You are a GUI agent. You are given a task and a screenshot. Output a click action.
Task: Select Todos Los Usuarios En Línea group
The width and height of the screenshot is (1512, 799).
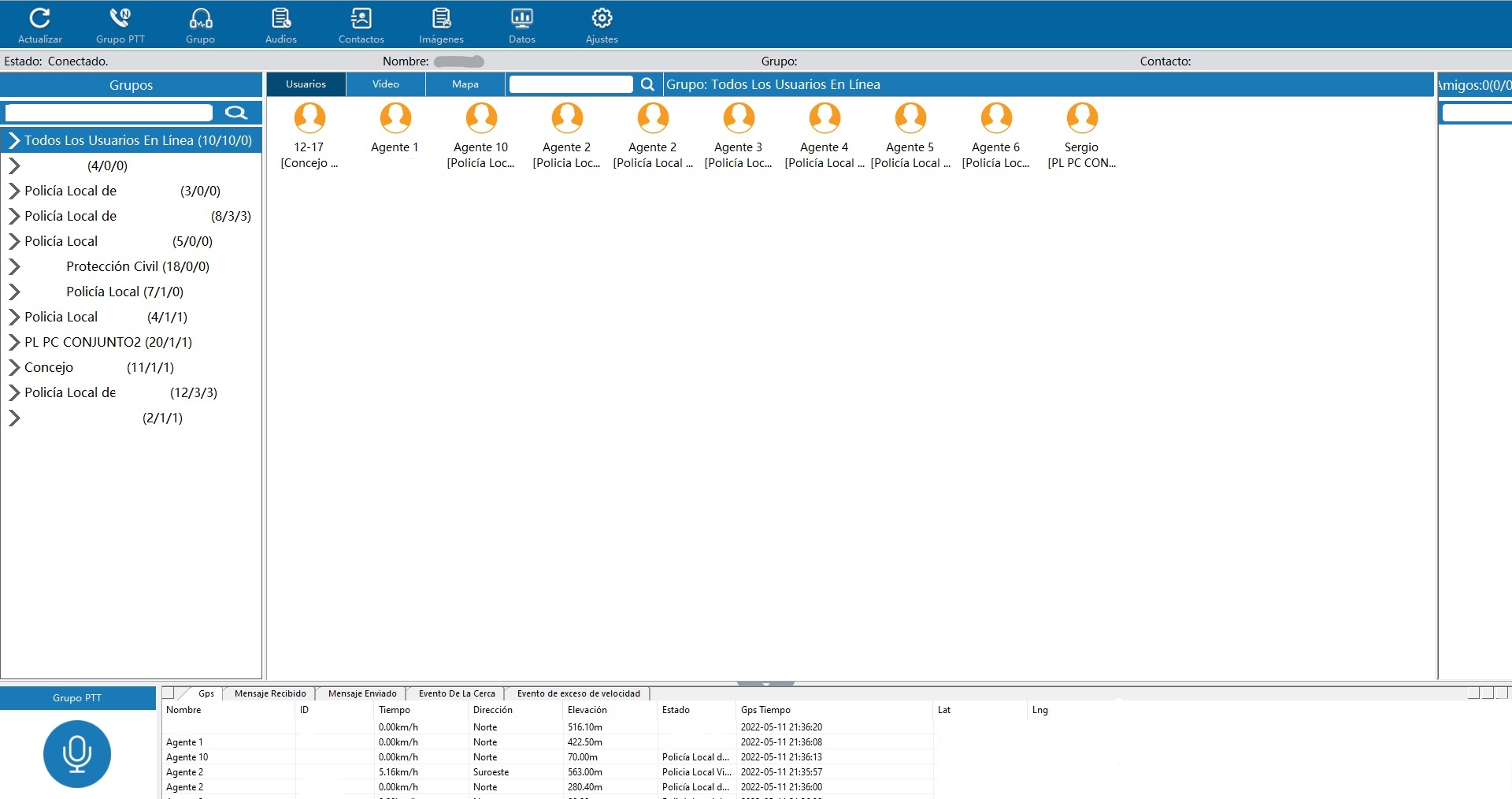click(x=138, y=140)
